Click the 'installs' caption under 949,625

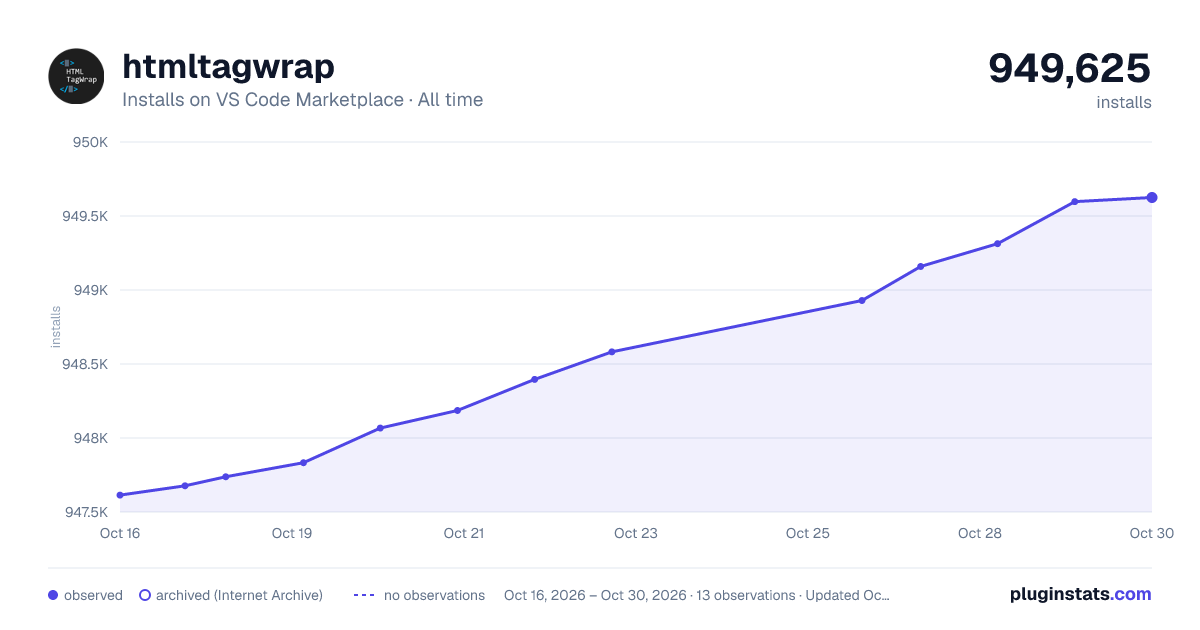tap(1124, 102)
